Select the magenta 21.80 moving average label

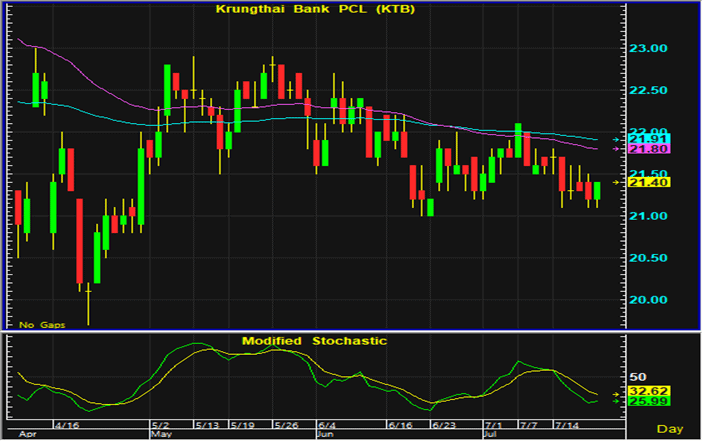click(x=641, y=149)
